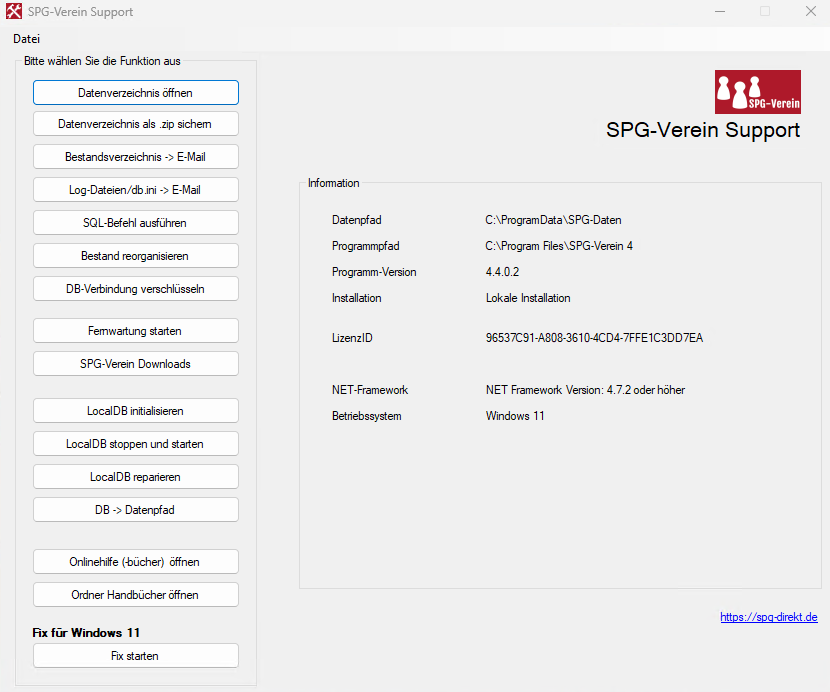Open the https://spg-direkt.de link
830x692 pixels.
pos(768,618)
